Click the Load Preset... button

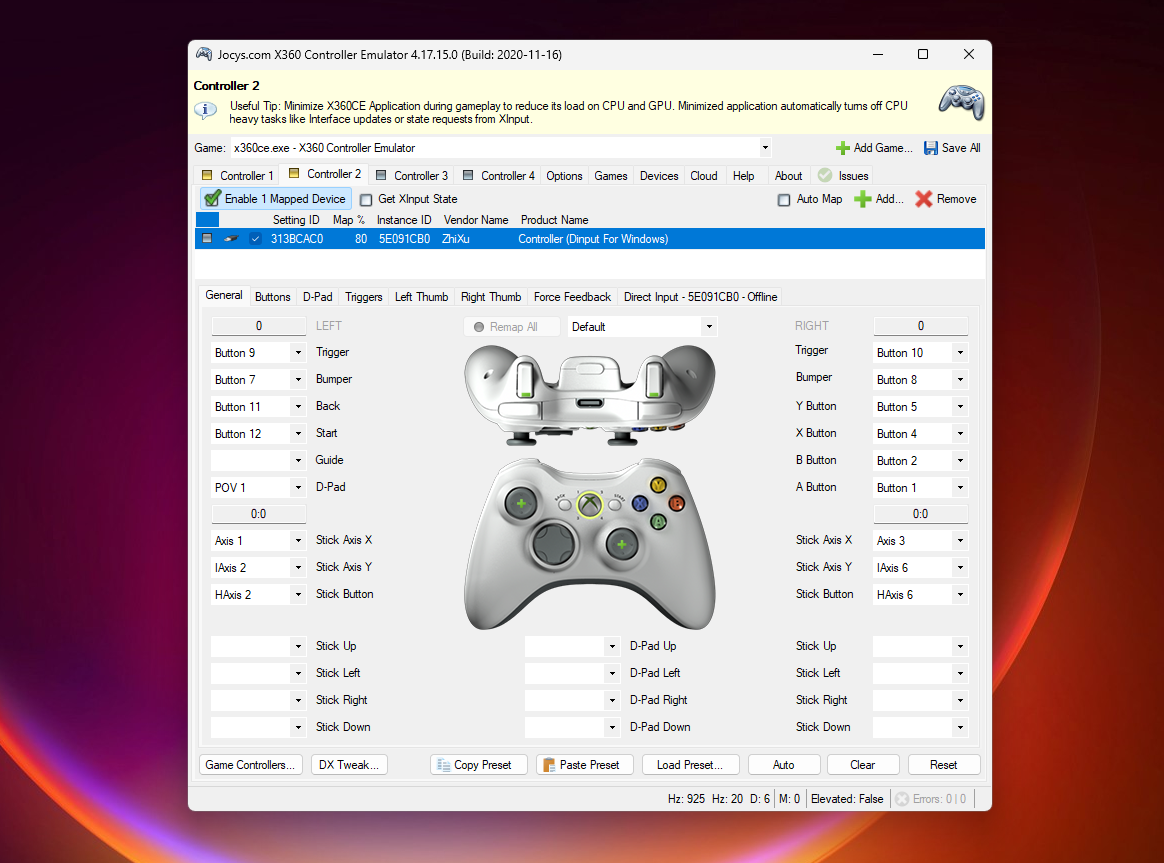click(x=690, y=765)
